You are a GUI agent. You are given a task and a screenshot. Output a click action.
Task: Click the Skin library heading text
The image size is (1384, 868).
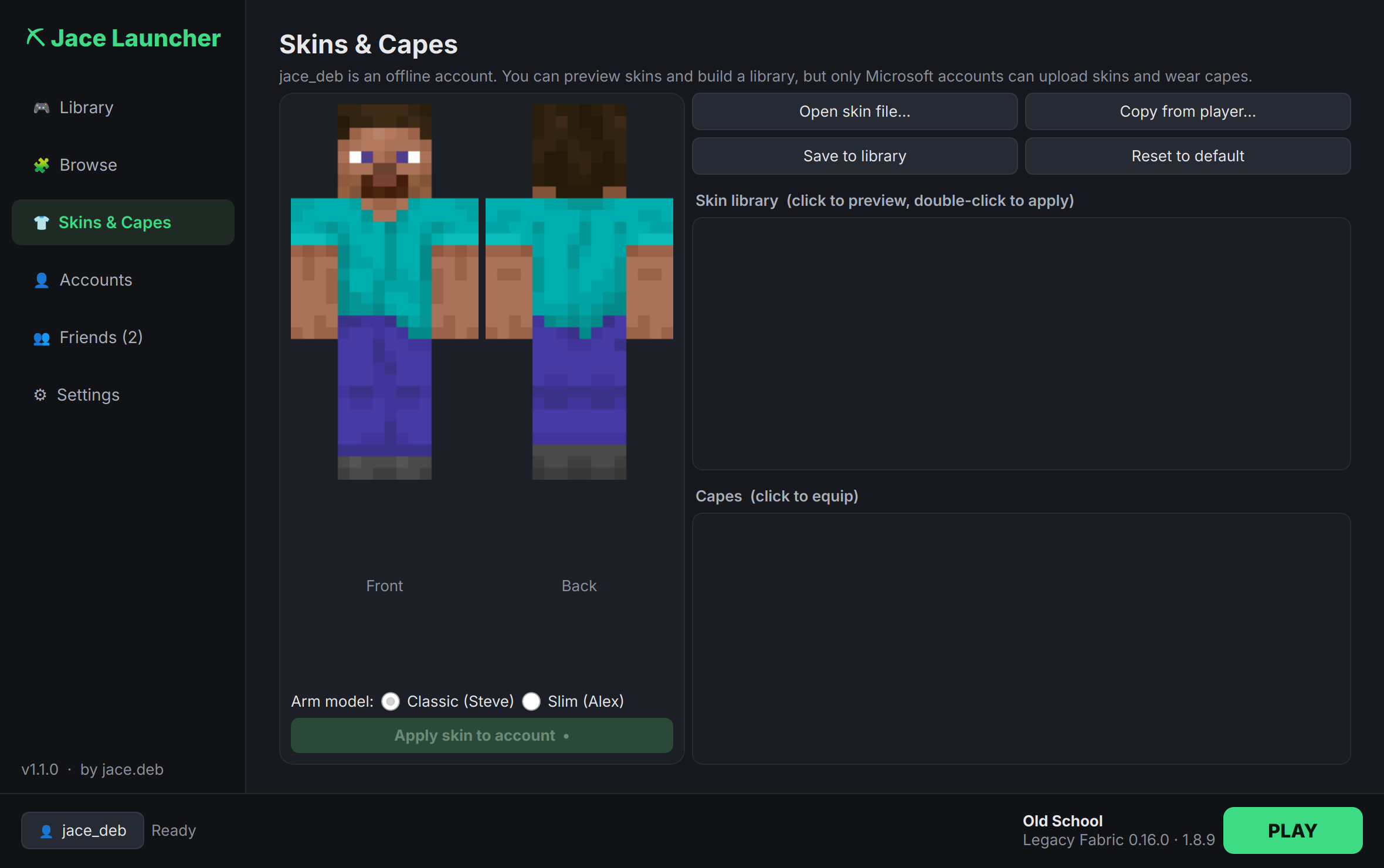884,201
